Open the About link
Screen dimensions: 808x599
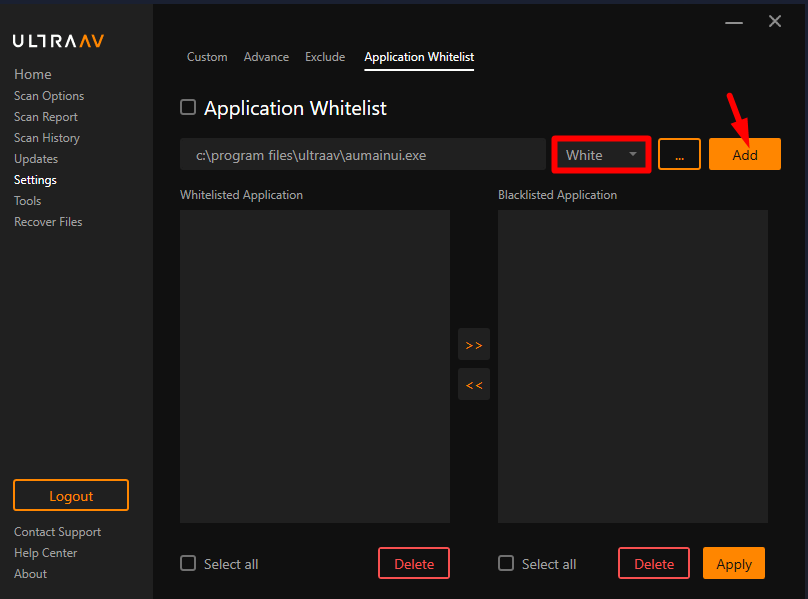pos(30,574)
